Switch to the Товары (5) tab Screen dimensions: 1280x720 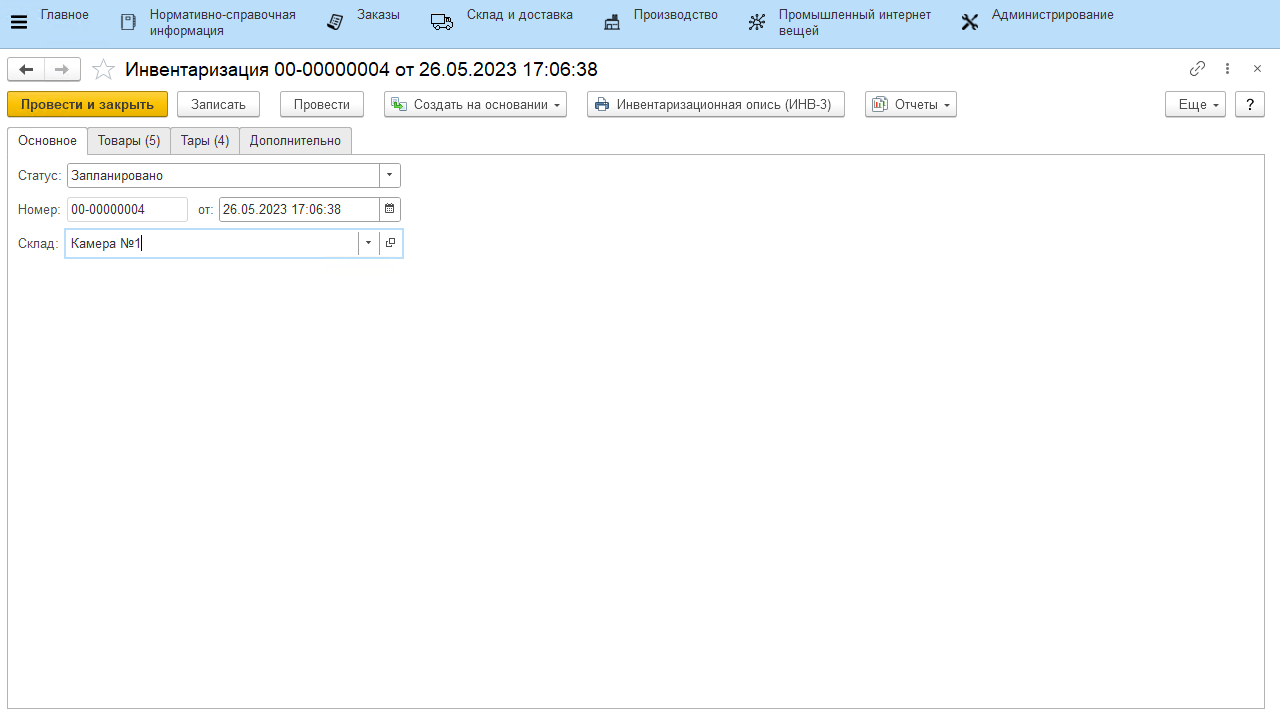point(129,141)
